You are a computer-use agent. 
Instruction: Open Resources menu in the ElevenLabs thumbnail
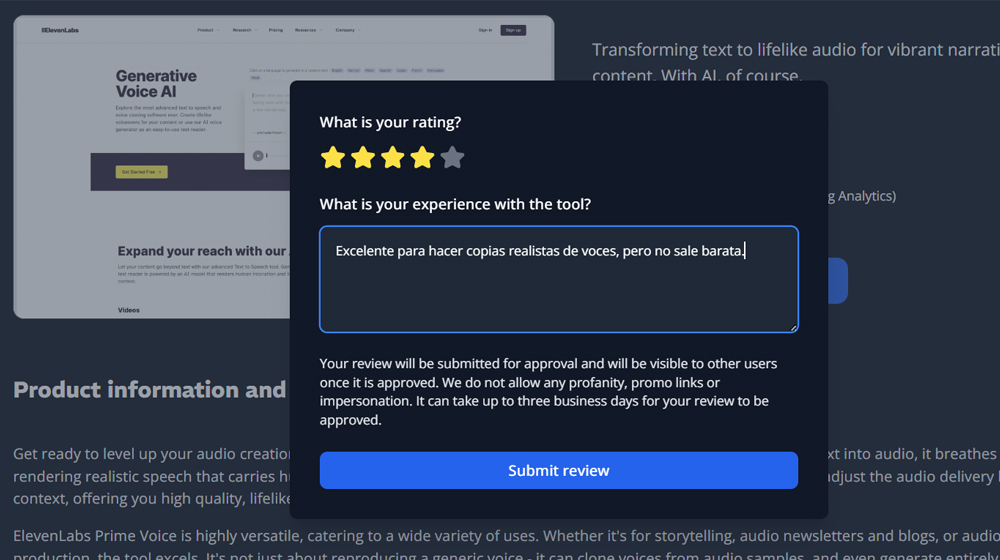pos(308,30)
